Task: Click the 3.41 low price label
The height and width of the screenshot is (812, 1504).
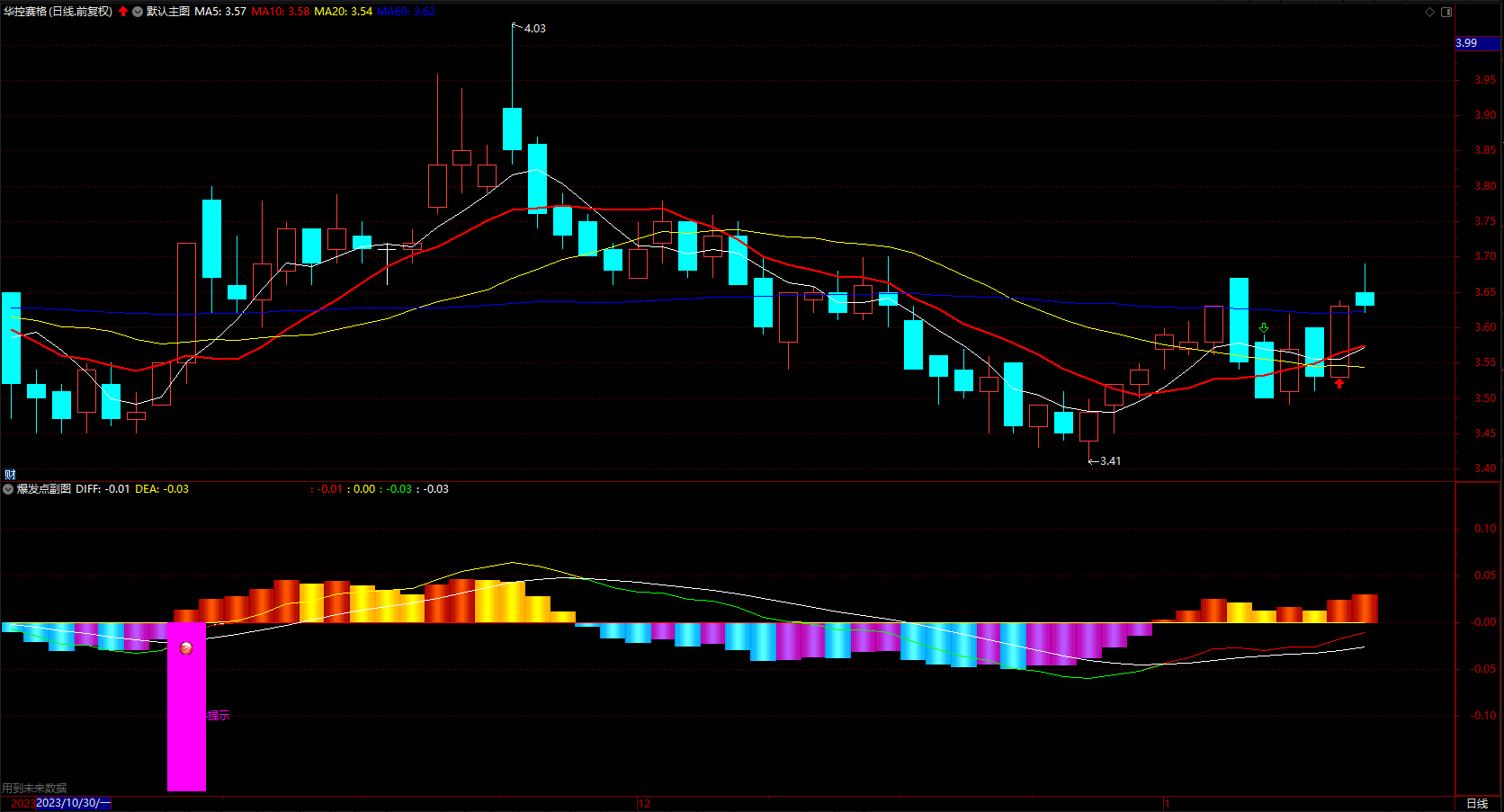Action: coord(1110,461)
